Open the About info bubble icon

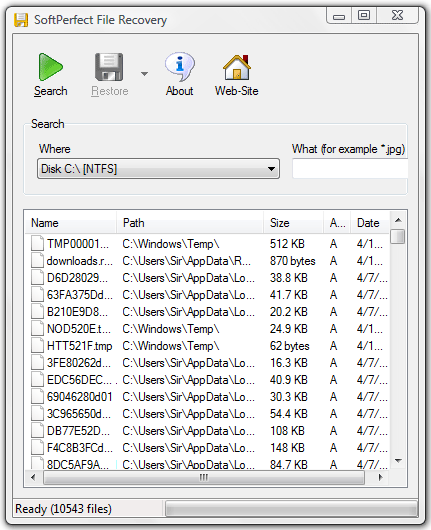click(x=179, y=67)
